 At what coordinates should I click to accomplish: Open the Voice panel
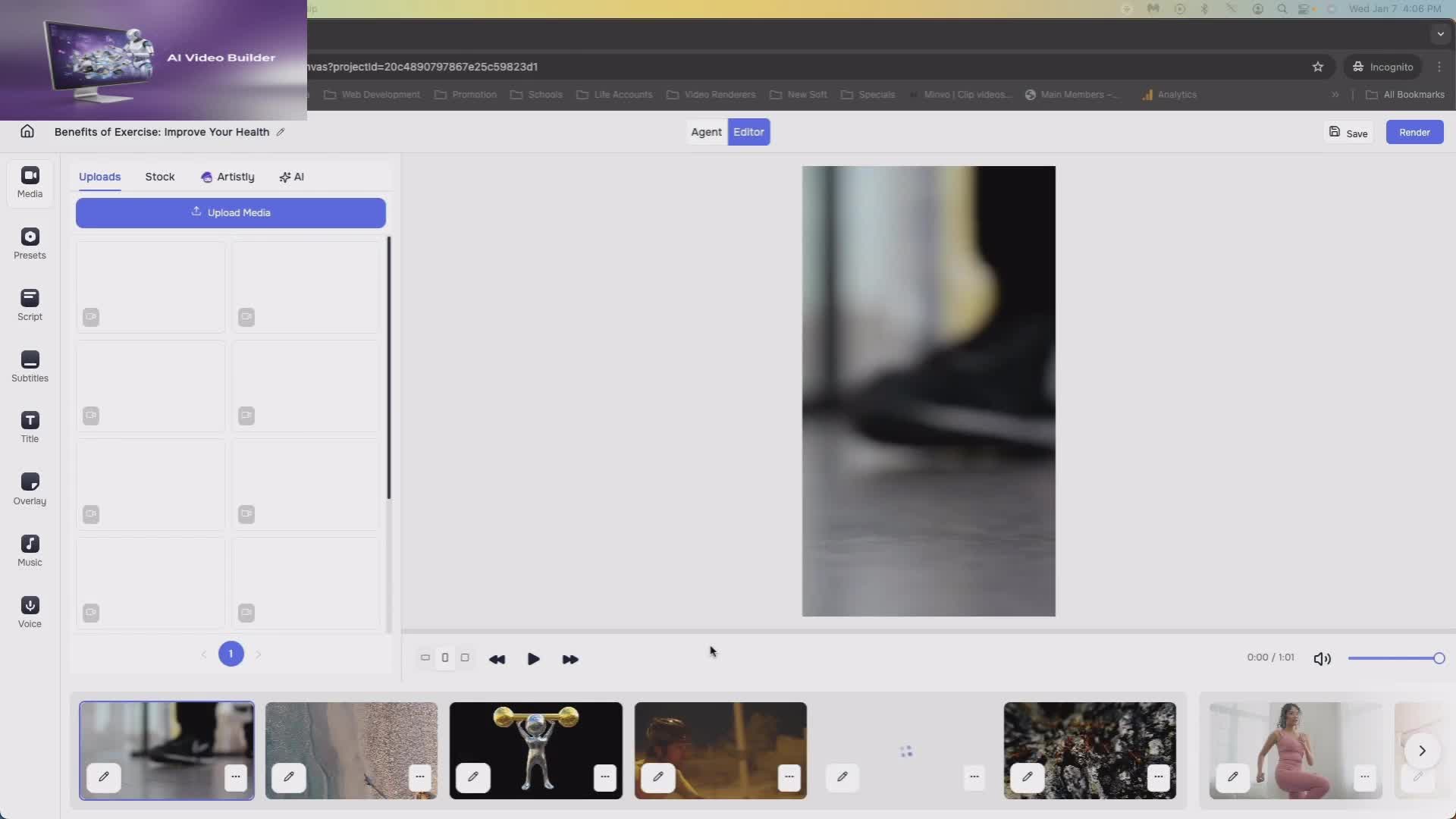tap(30, 612)
